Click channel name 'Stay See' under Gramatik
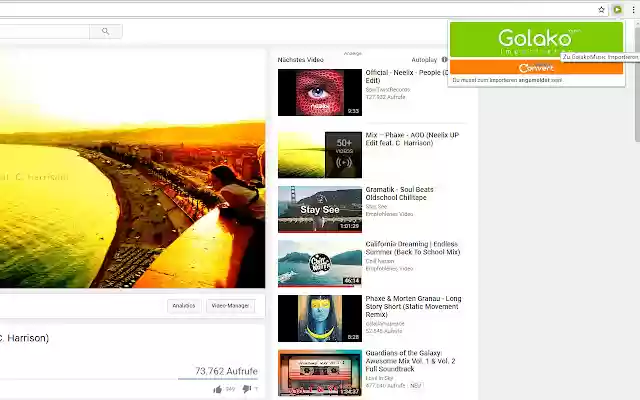The width and height of the screenshot is (640, 400). (x=376, y=207)
